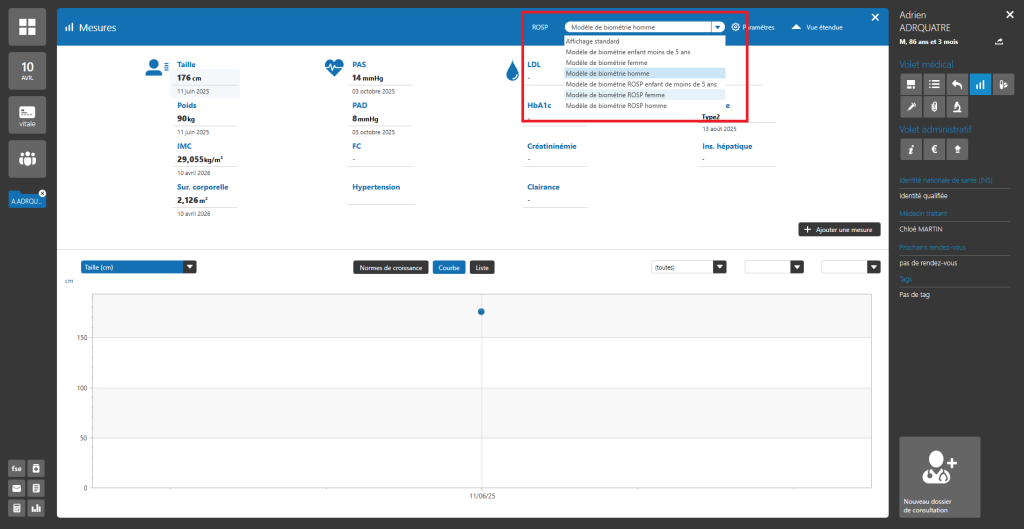
Task: Click the paperclip attachments icon
Action: tap(933, 106)
